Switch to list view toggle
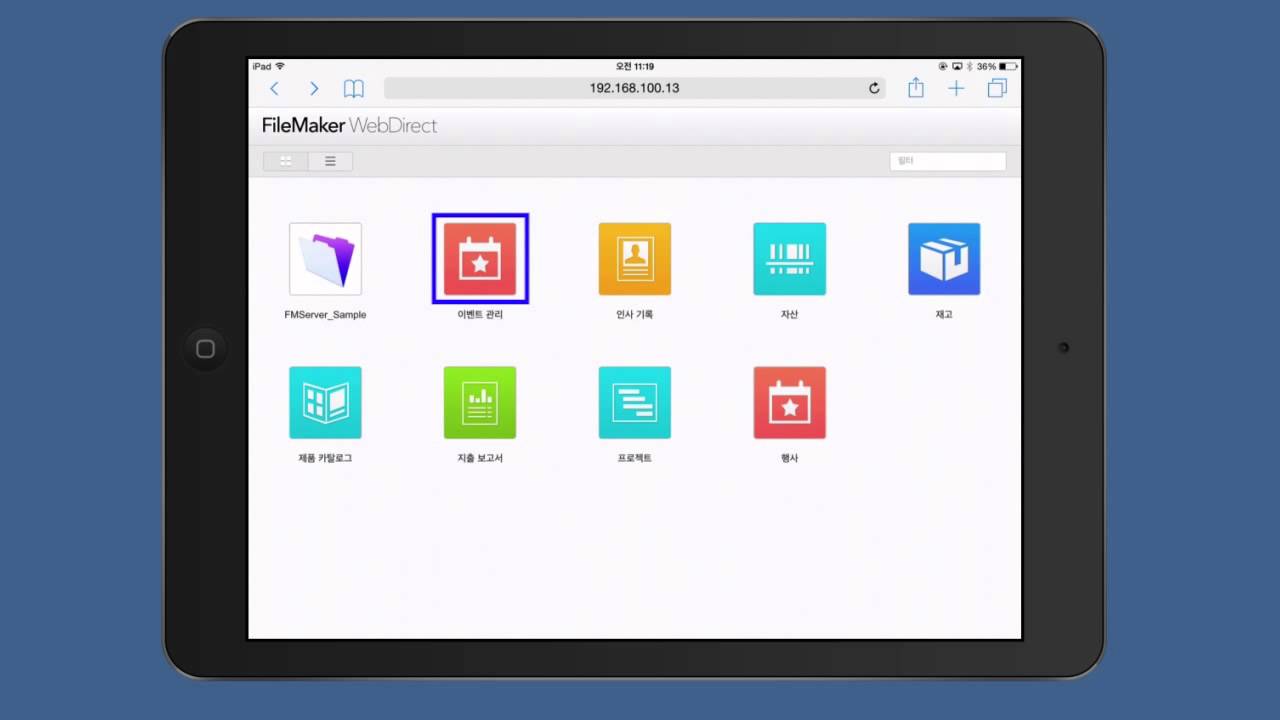The image size is (1280, 720). click(x=330, y=161)
